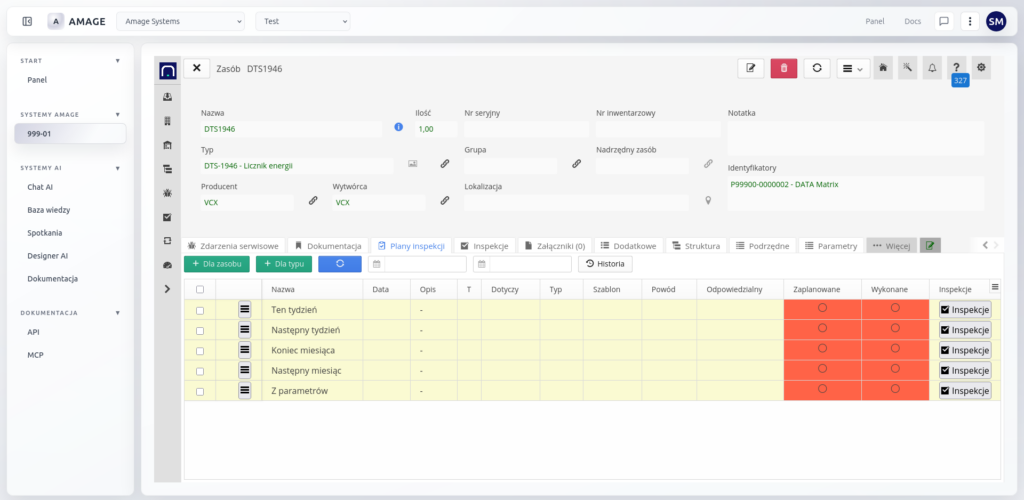Image resolution: width=1024 pixels, height=500 pixels.
Task: Click the location pin icon beside Lokalizacja
Action: (x=708, y=201)
